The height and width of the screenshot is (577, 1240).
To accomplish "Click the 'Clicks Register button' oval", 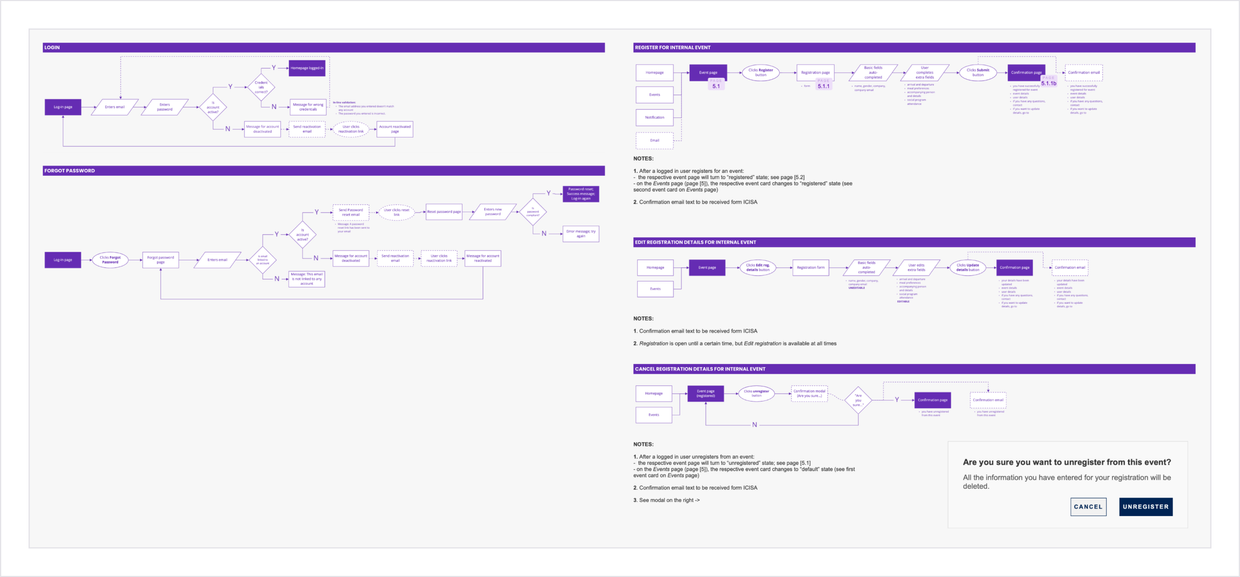I will pyautogui.click(x=762, y=72).
